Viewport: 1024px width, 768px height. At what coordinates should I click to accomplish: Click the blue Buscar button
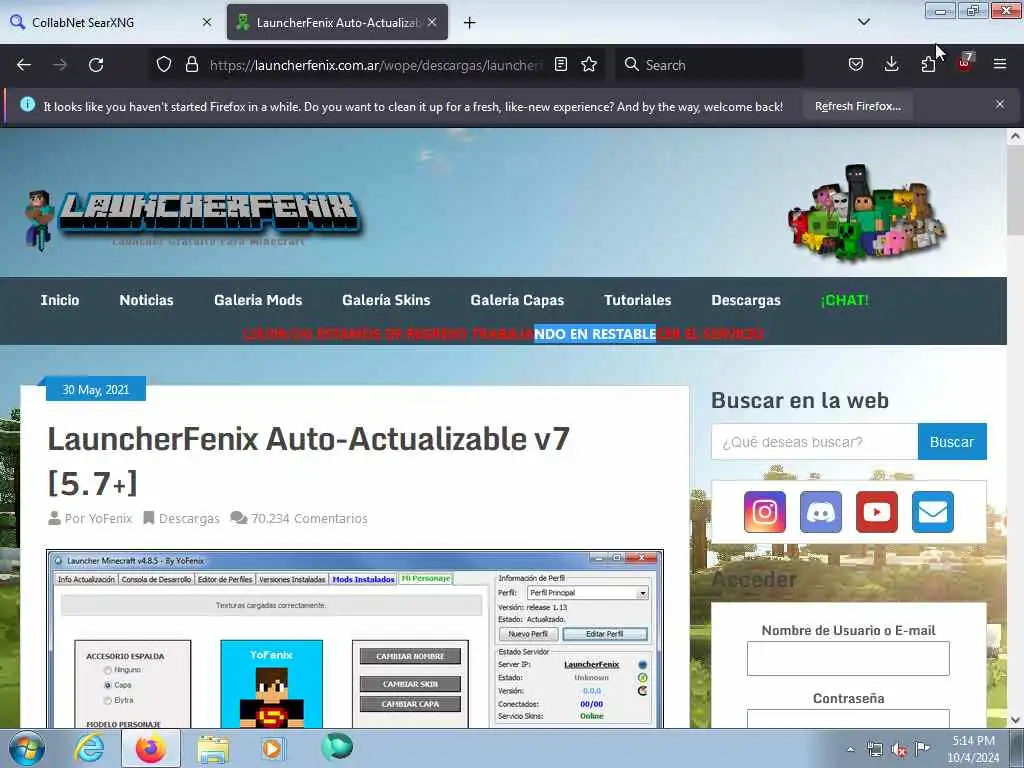[x=952, y=441]
